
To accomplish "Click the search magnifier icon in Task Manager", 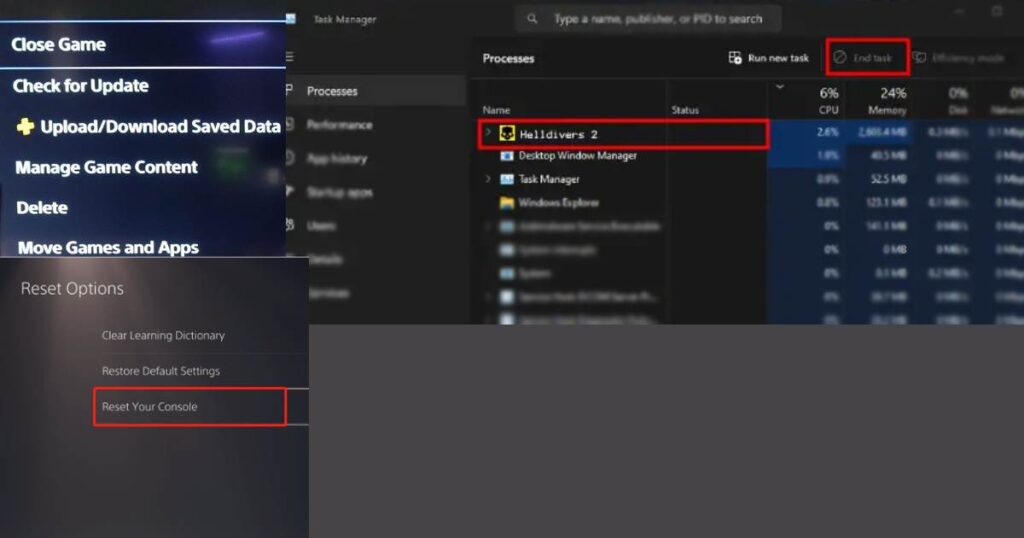I will tap(532, 19).
